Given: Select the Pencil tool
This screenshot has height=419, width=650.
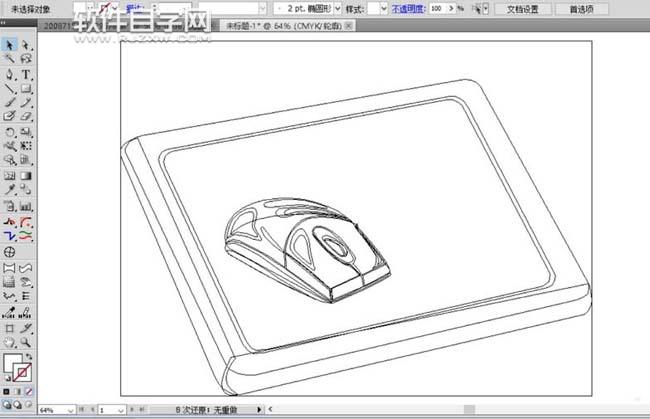Looking at the screenshot, I should 26,102.
